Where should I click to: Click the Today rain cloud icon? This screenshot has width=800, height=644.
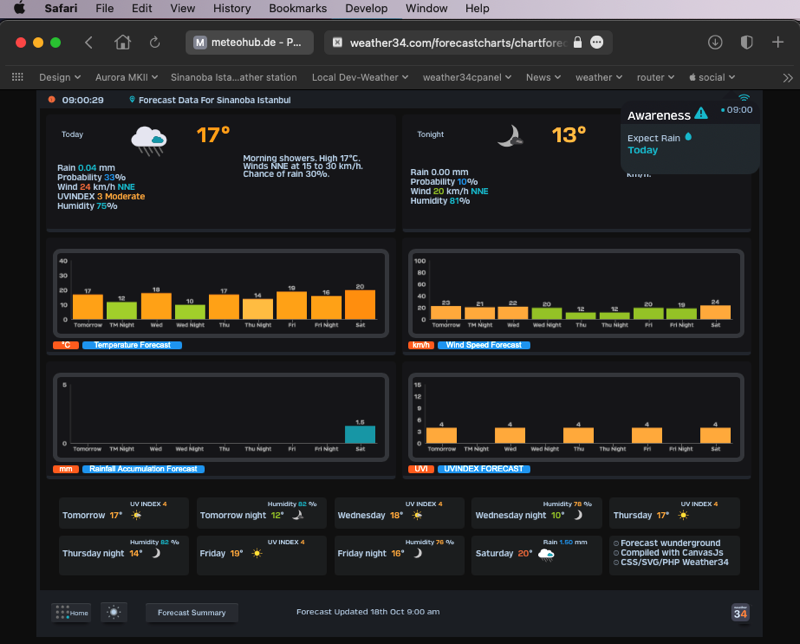[x=148, y=140]
